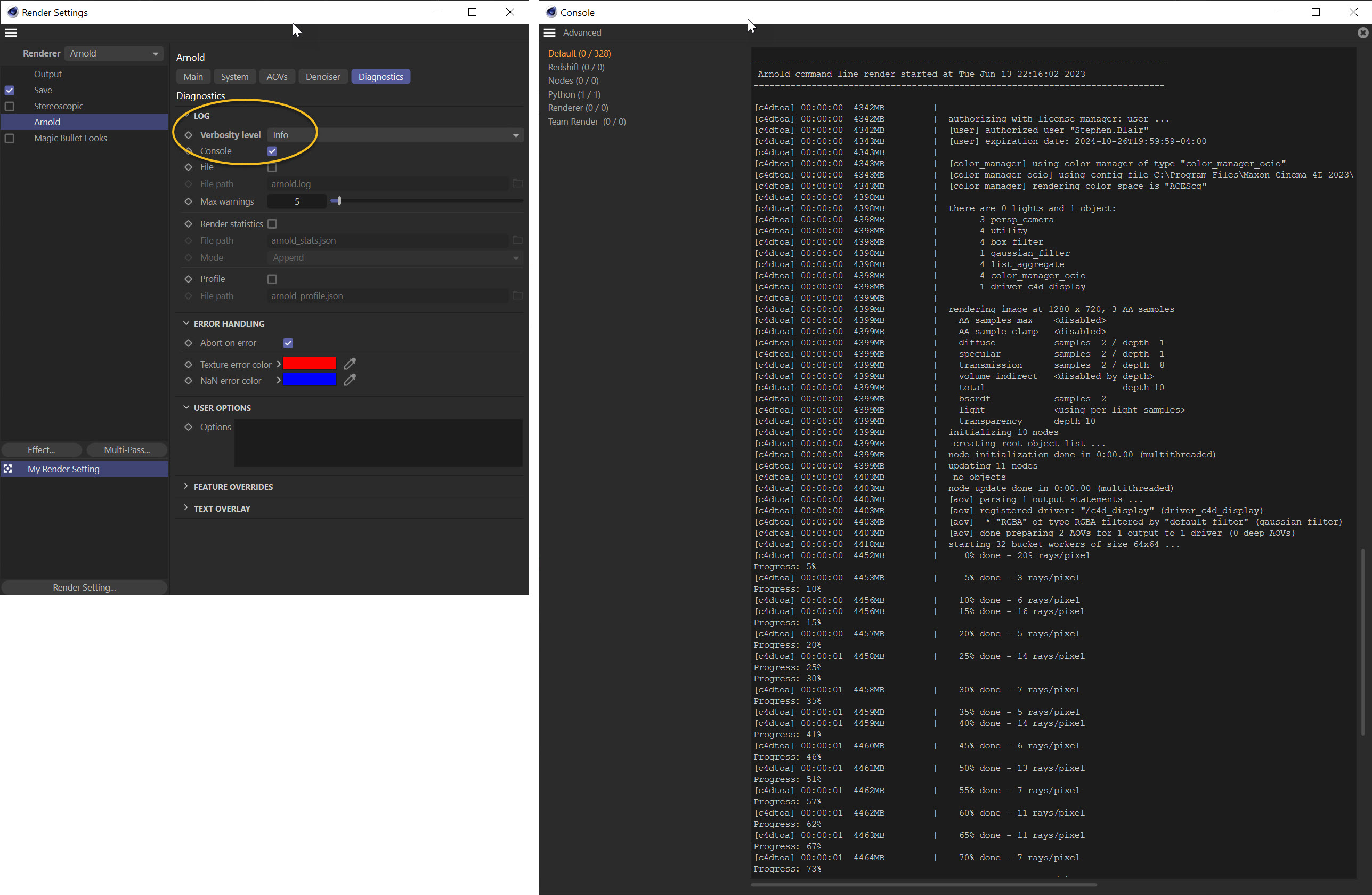
Task: Expand the FEATURE OVERRIDES section
Action: click(x=233, y=486)
